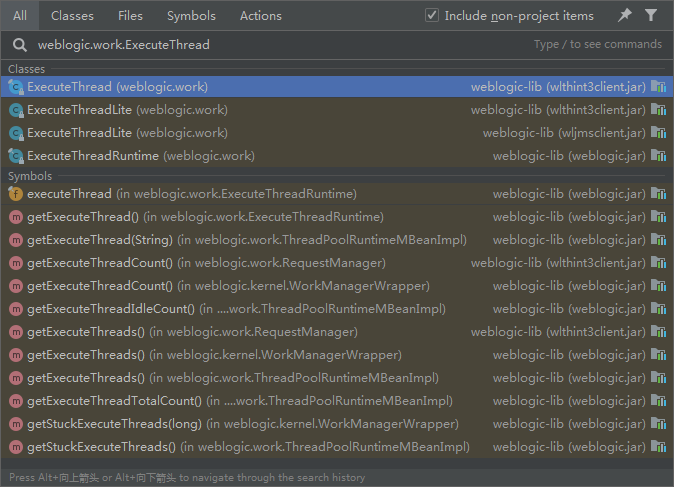
Task: Select getExecuteThread() in ExecuteThreadRuntime
Action: click(337, 217)
